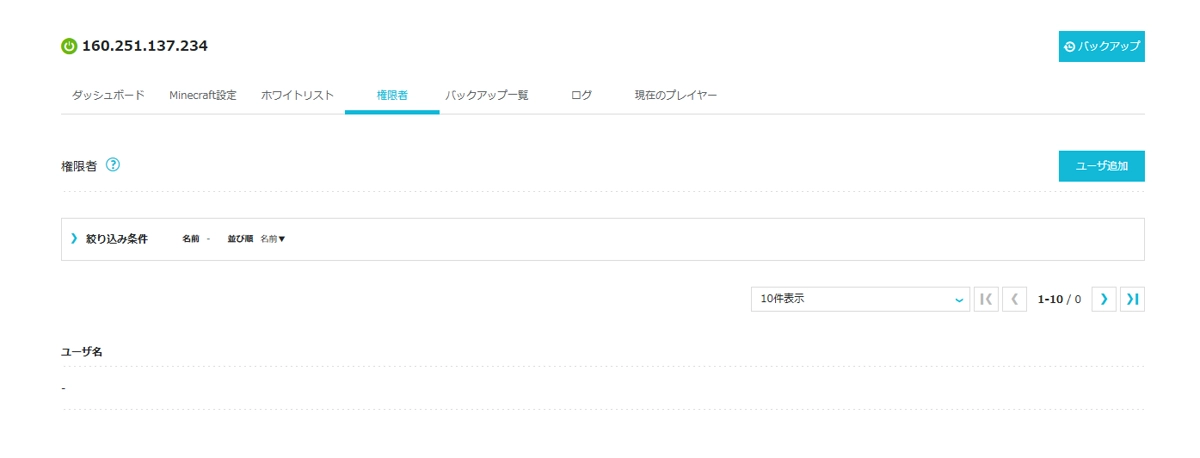This screenshot has width=1200, height=458.
Task: Change the 並び順 sort order 名前▼
Action: (x=273, y=239)
